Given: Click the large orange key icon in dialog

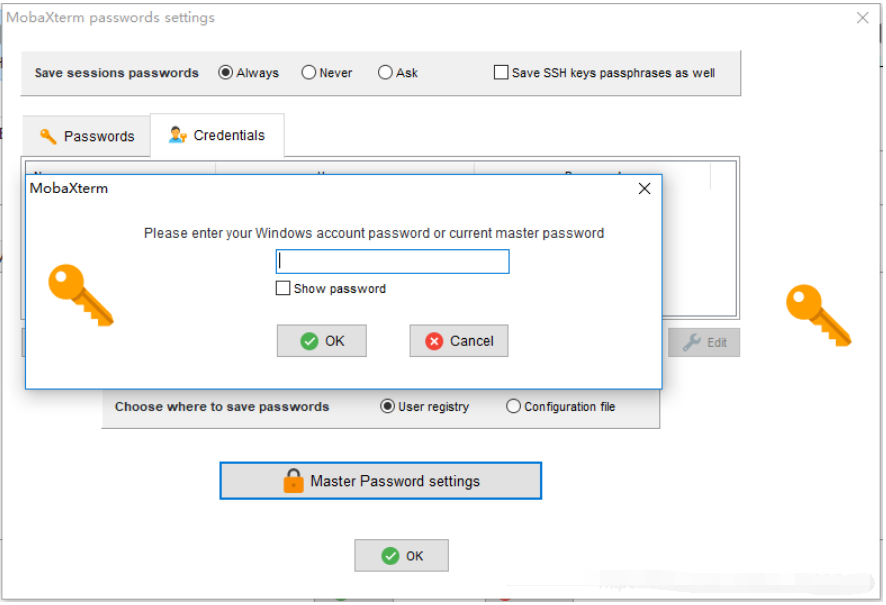Looking at the screenshot, I should point(81,295).
